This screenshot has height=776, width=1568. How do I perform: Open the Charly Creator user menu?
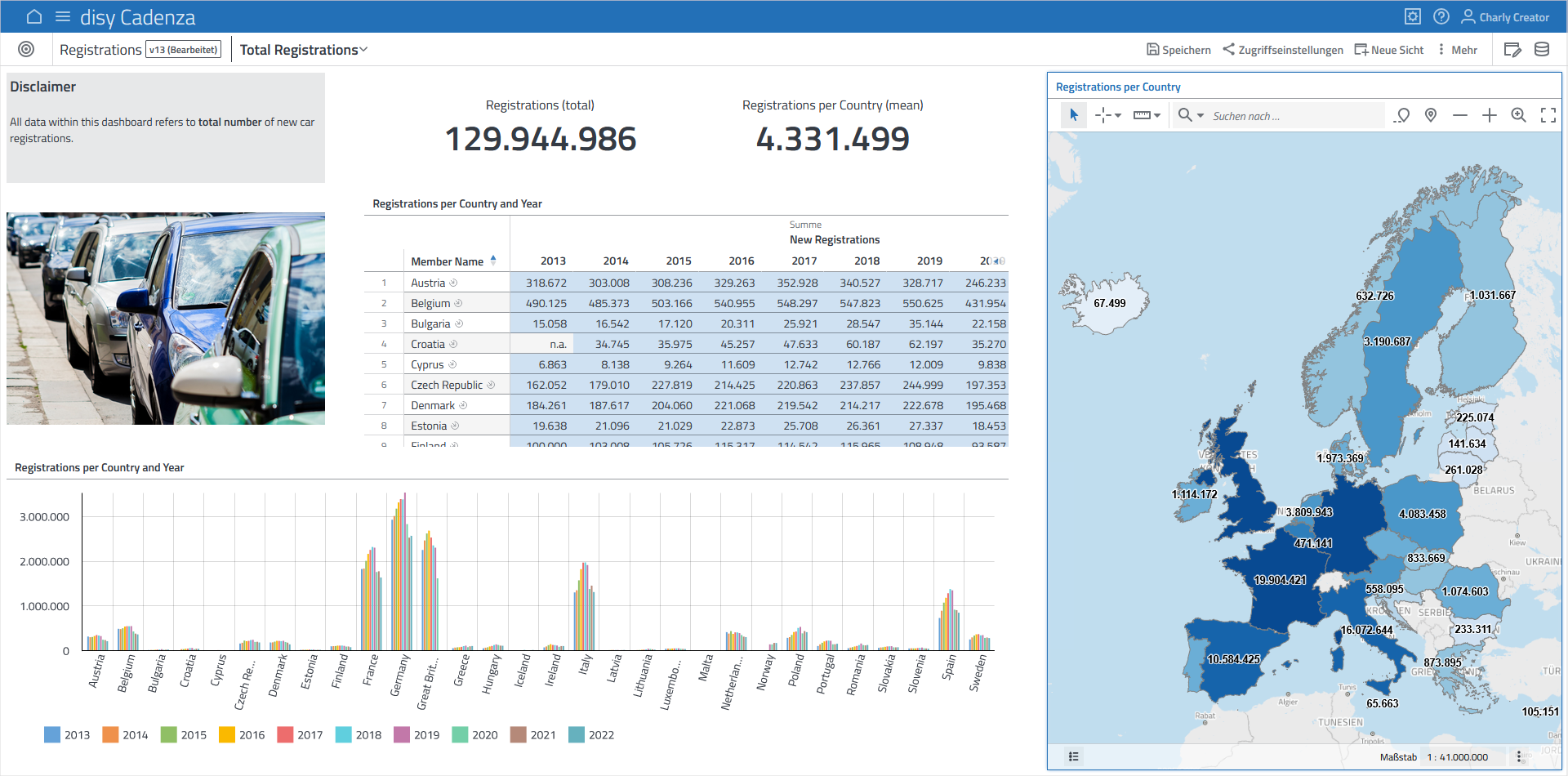1505,17
